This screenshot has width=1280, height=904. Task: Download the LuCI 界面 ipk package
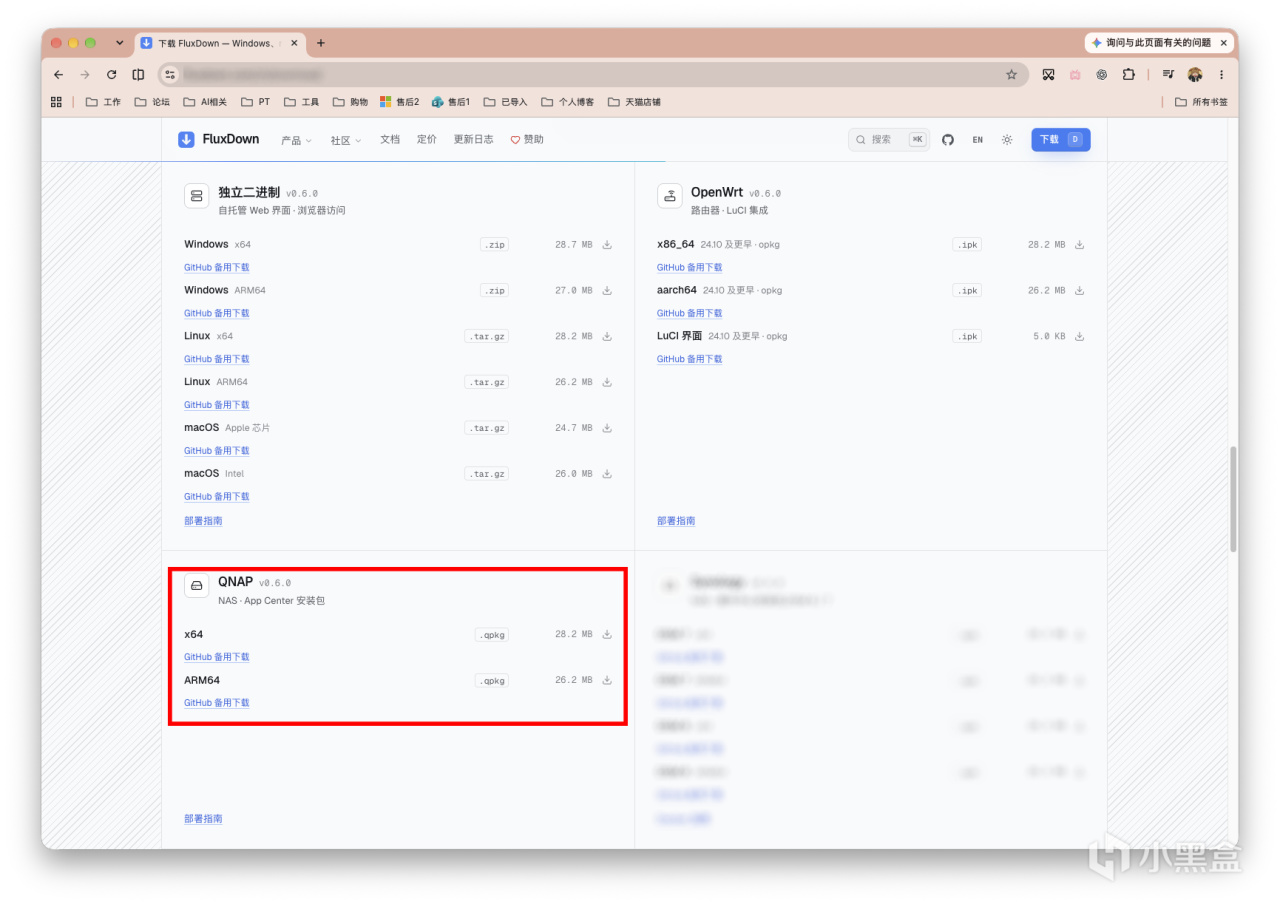(1079, 336)
